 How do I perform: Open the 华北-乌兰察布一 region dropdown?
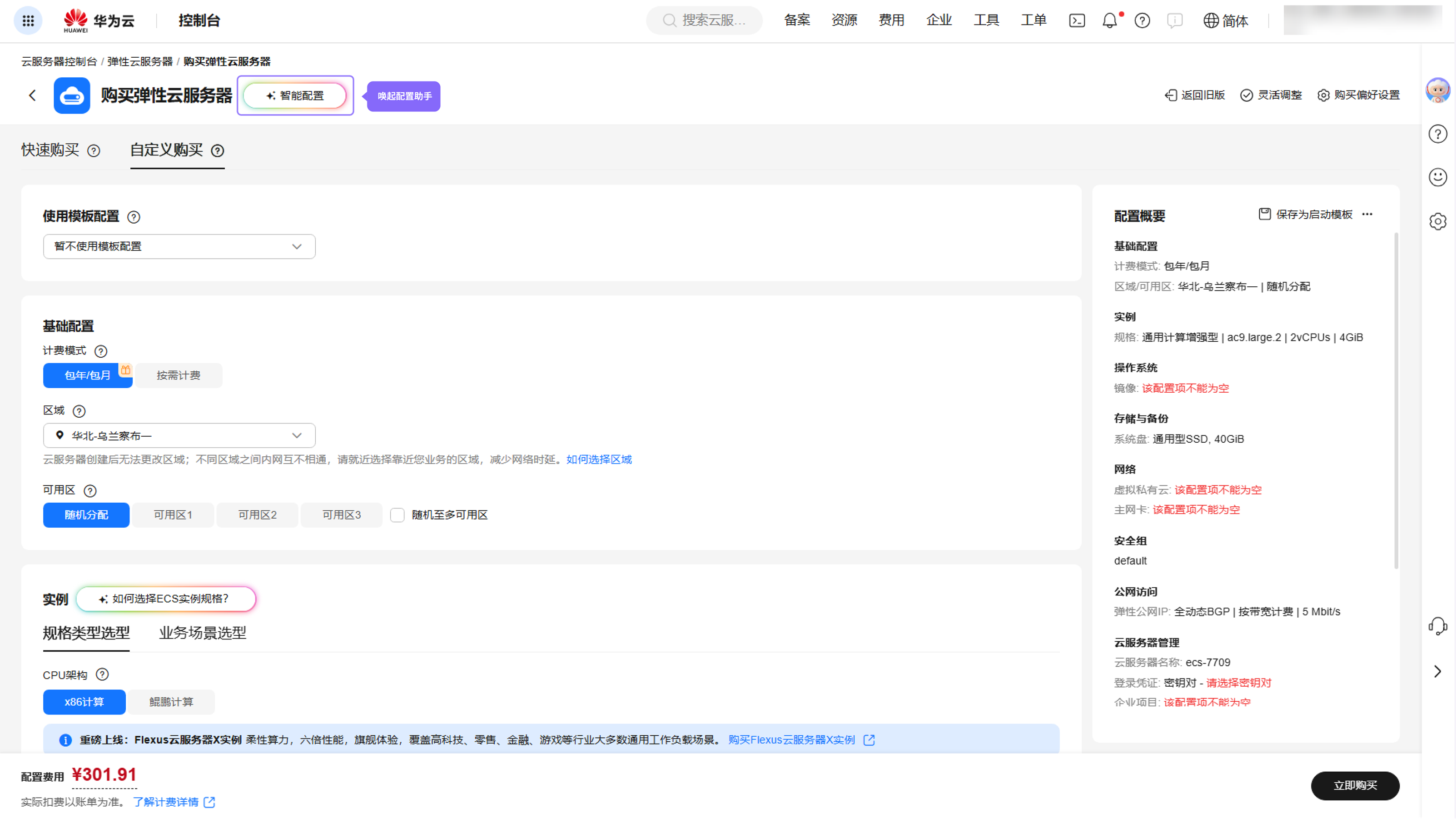point(179,435)
